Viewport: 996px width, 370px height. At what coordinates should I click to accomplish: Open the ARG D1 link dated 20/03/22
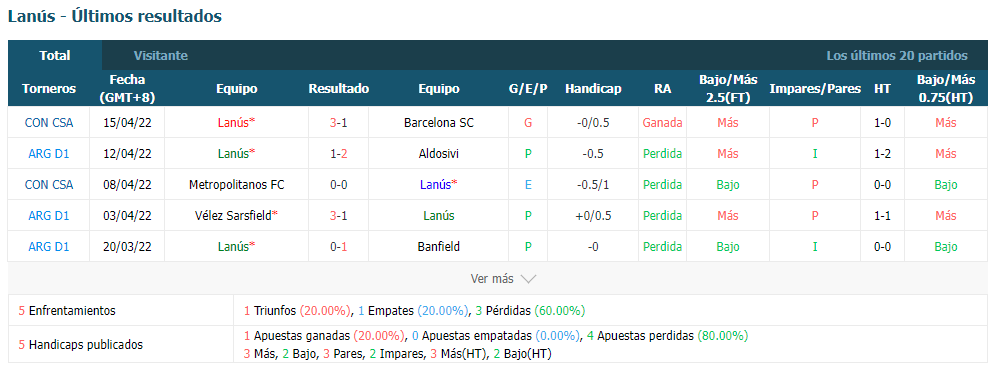[x=49, y=247]
